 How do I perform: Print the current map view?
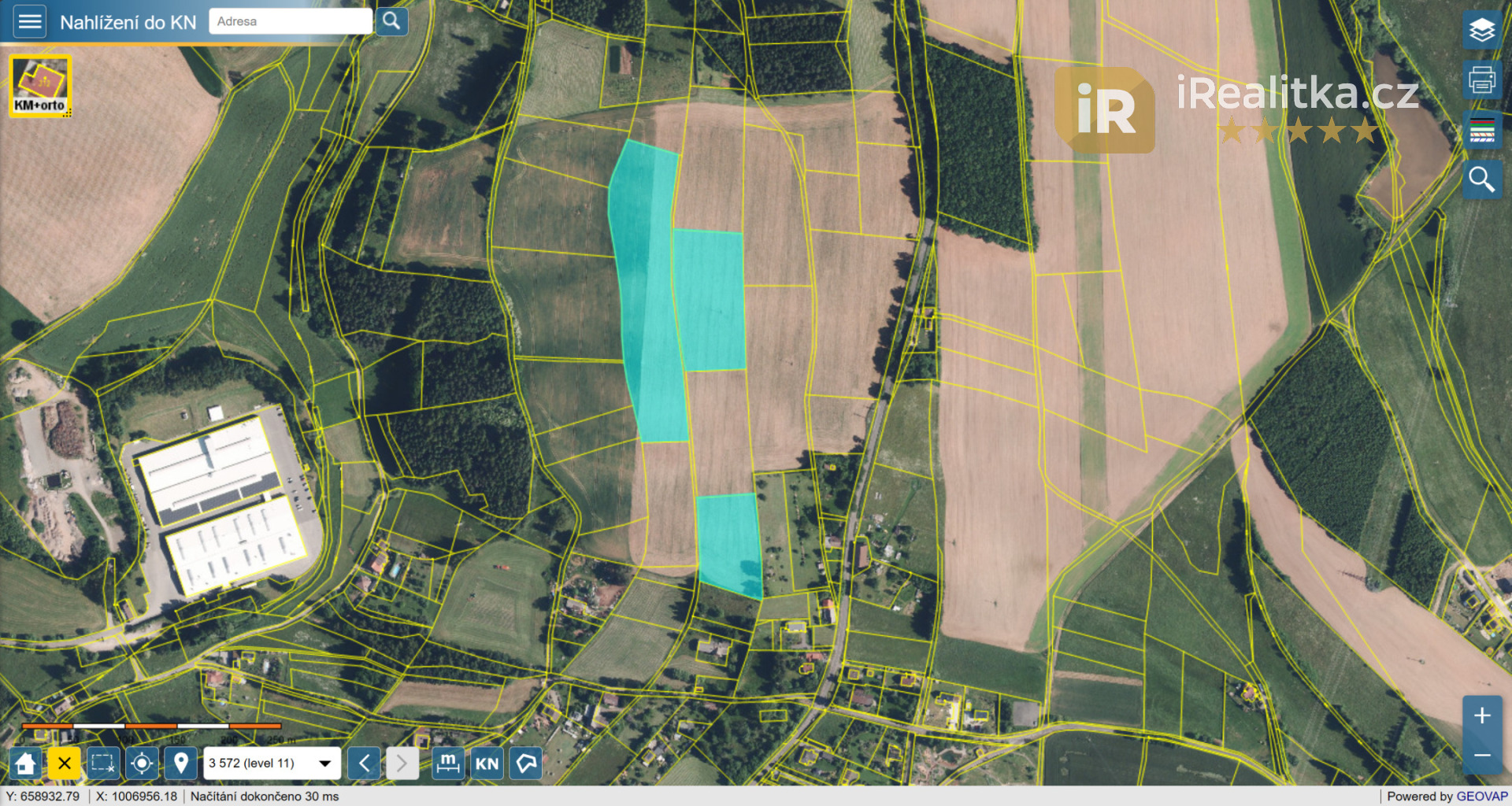(1481, 80)
